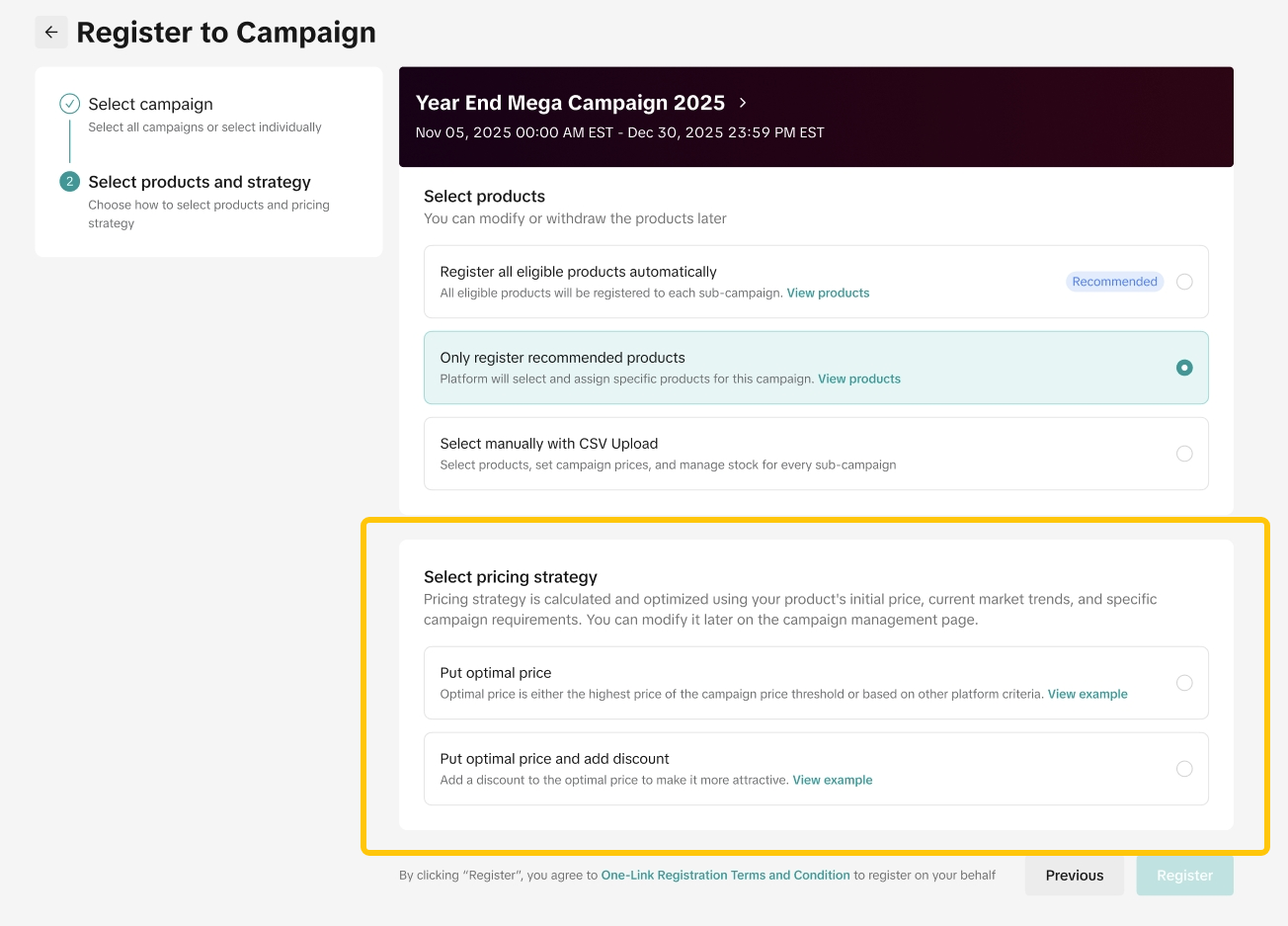This screenshot has width=1288, height=926.
Task: Click the Recommended badge
Action: click(1114, 282)
